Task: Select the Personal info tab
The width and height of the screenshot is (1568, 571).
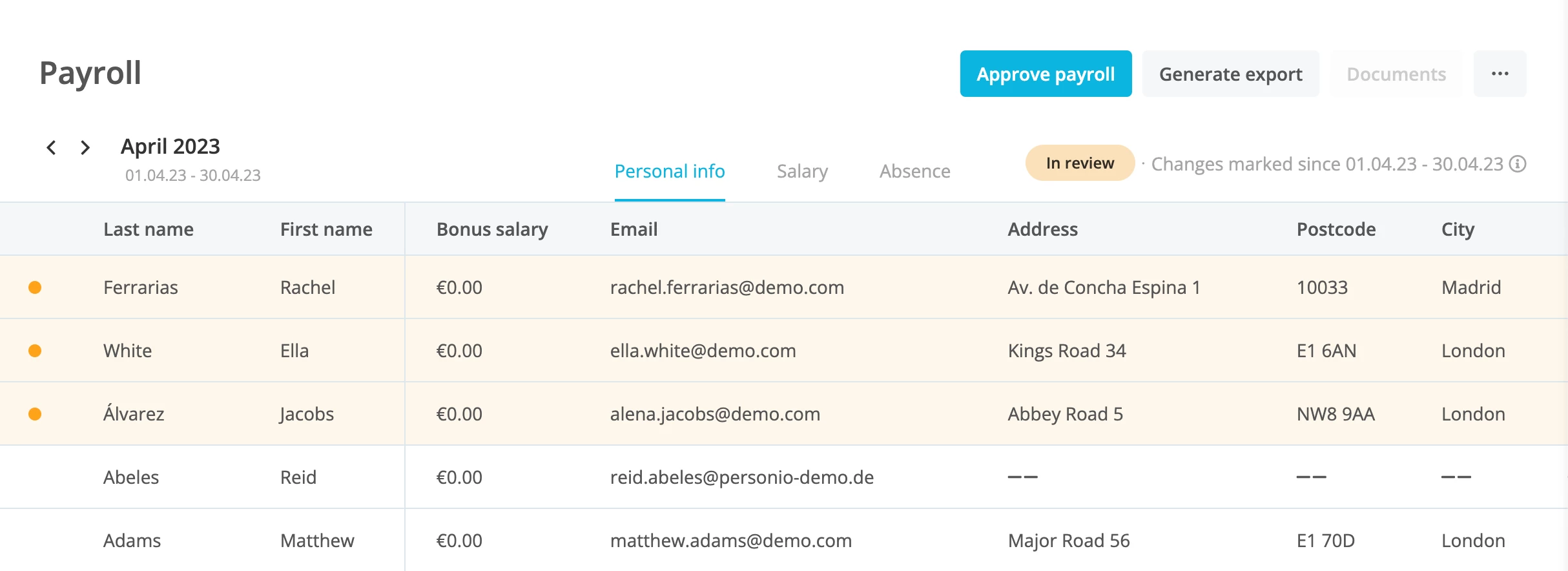Action: [670, 171]
